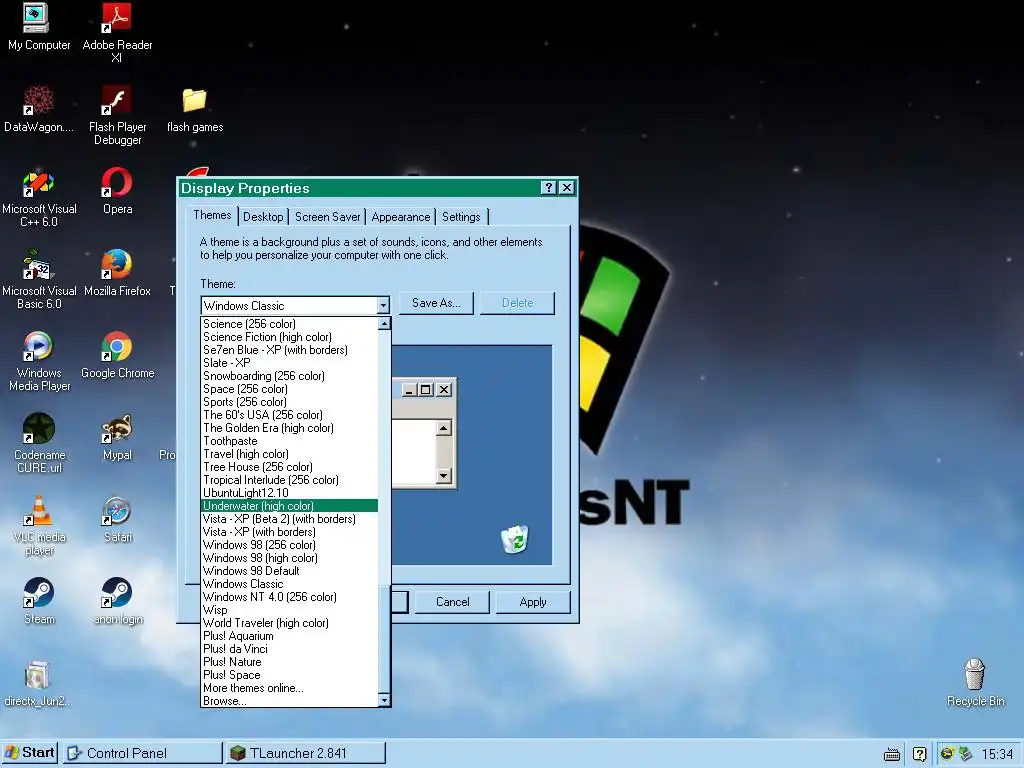Viewport: 1024px width, 768px height.
Task: Pick the Travel (high color) theme
Action: coord(289,454)
